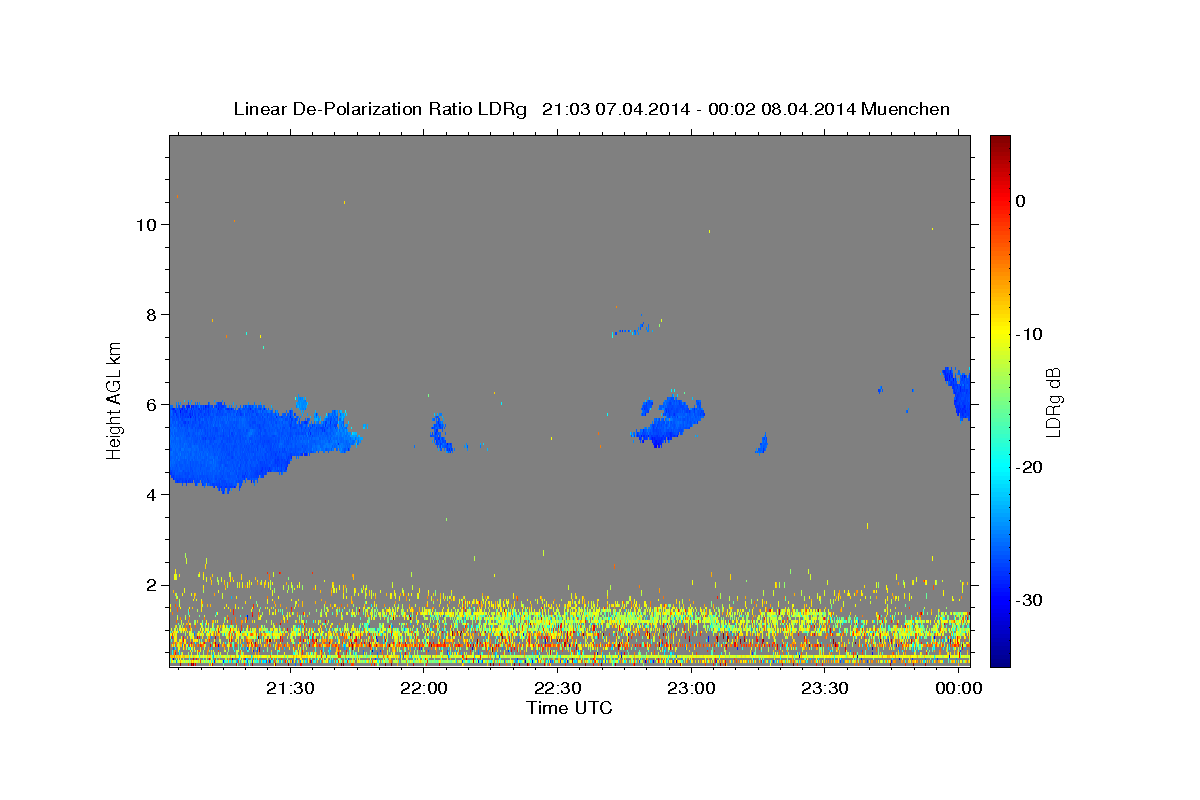
Task: Click the '22:00' time tick label
Action: (x=424, y=688)
